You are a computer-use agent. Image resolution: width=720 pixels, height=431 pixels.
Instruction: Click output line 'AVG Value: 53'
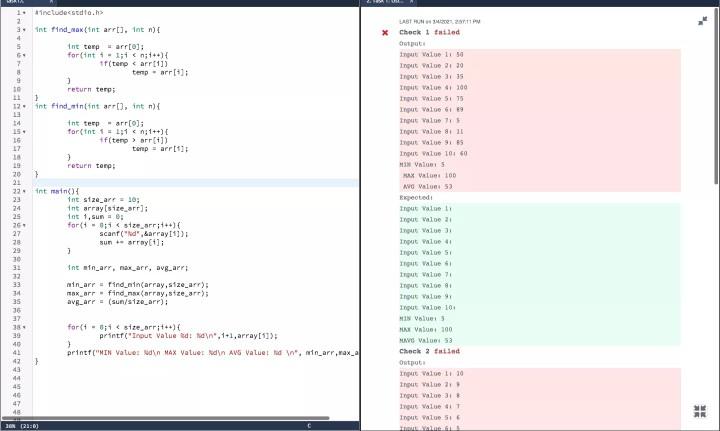(428, 187)
